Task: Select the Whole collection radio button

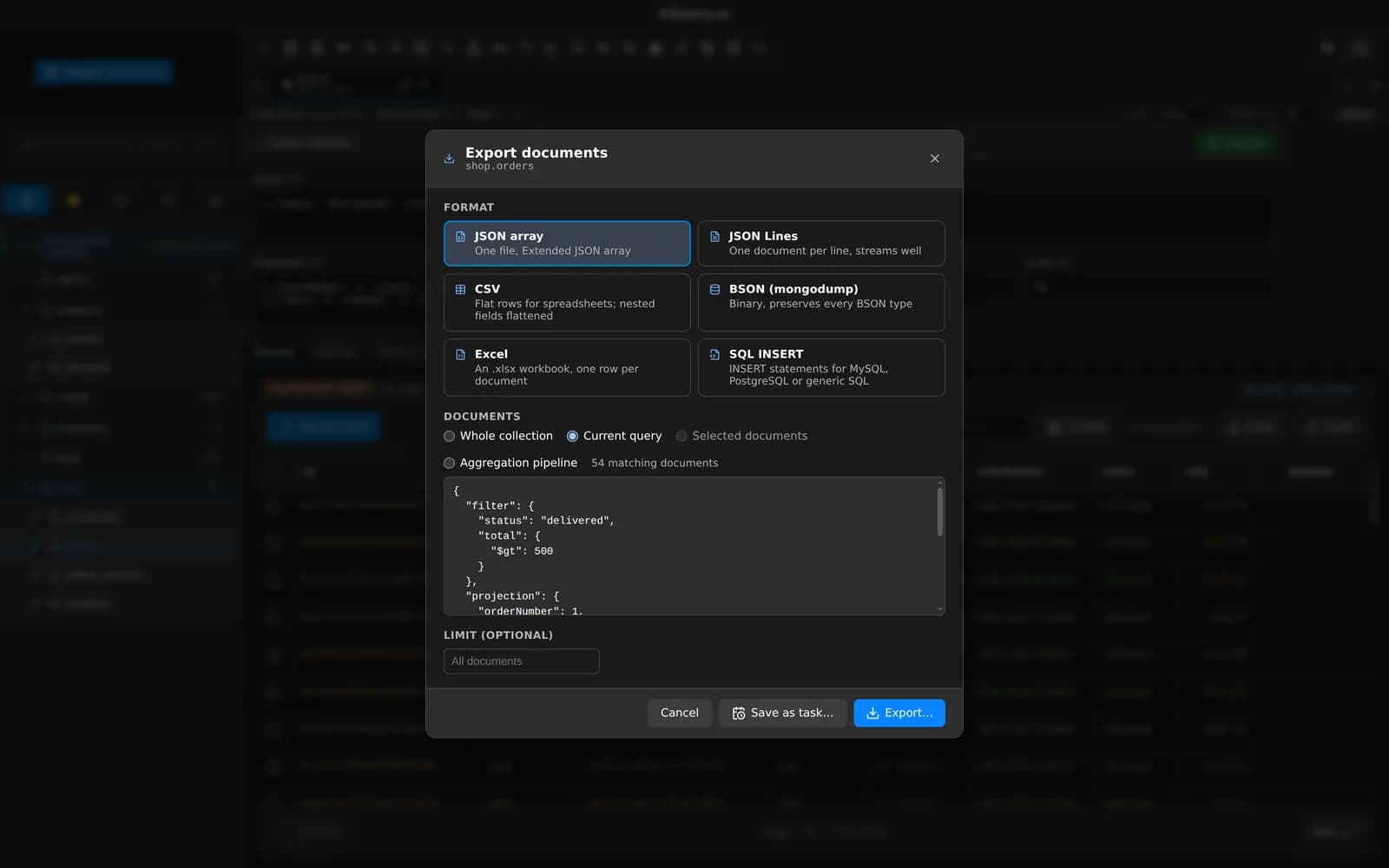Action: pyautogui.click(x=450, y=436)
